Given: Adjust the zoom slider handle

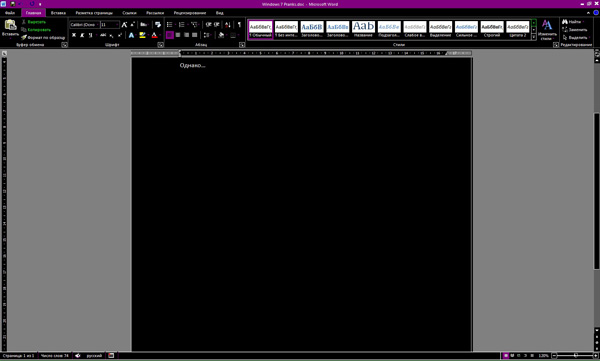Looking at the screenshot, I should click(x=576, y=356).
